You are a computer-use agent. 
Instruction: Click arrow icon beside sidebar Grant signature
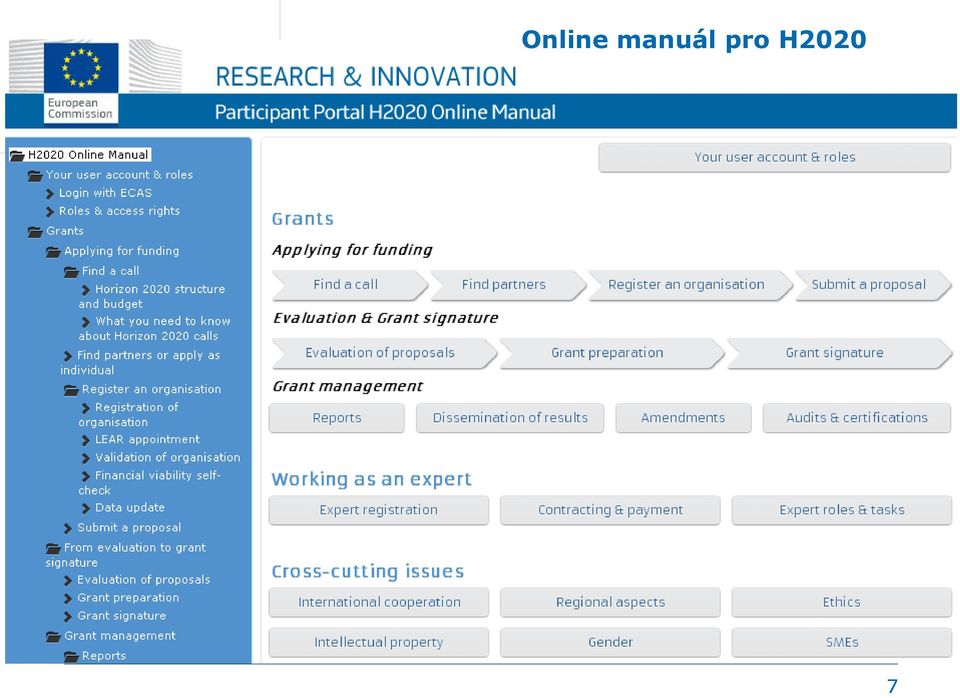[68, 617]
